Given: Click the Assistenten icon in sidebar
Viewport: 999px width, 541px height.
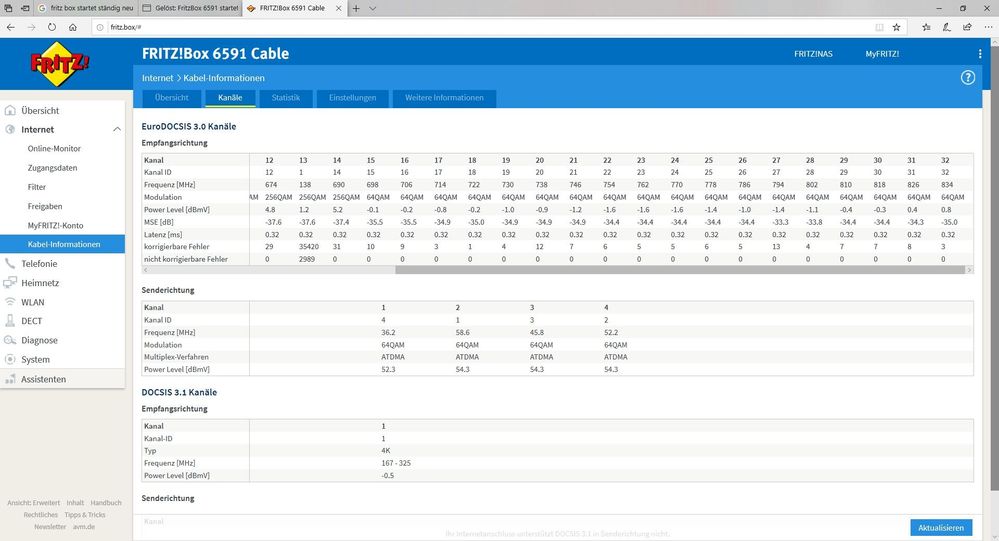Looking at the screenshot, I should (x=10, y=379).
